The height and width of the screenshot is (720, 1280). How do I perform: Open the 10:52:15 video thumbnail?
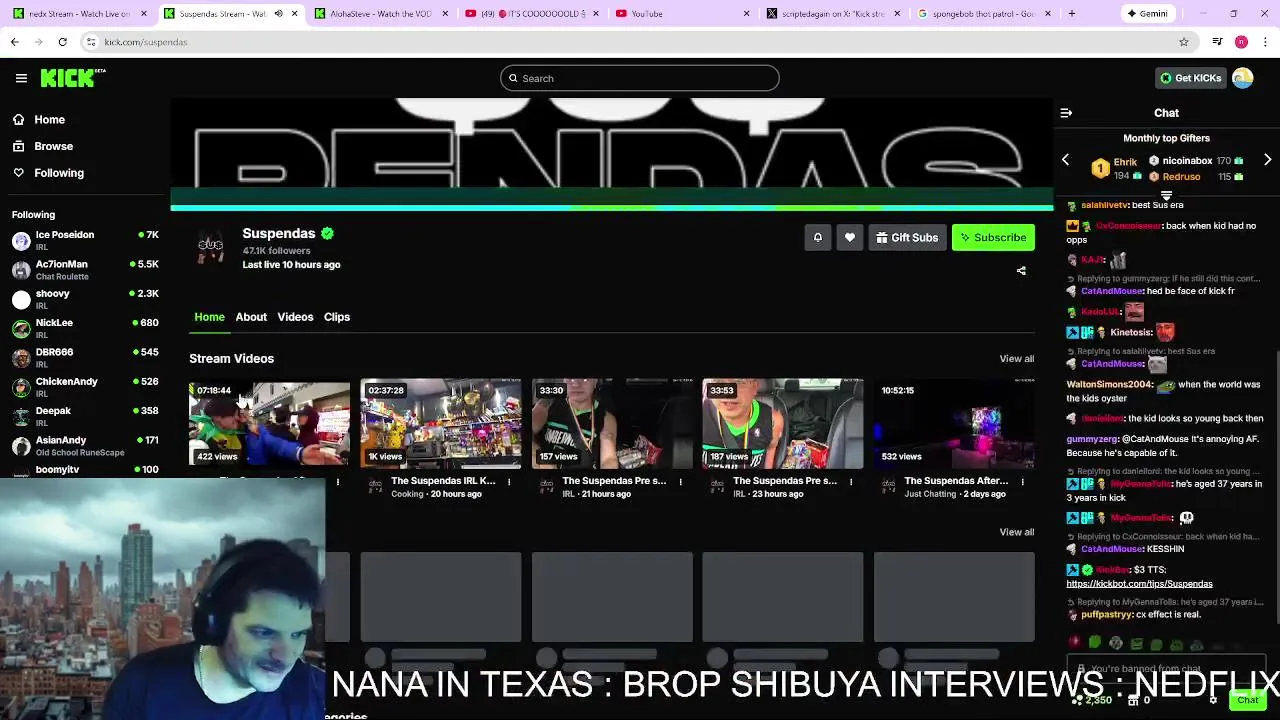pyautogui.click(x=954, y=423)
